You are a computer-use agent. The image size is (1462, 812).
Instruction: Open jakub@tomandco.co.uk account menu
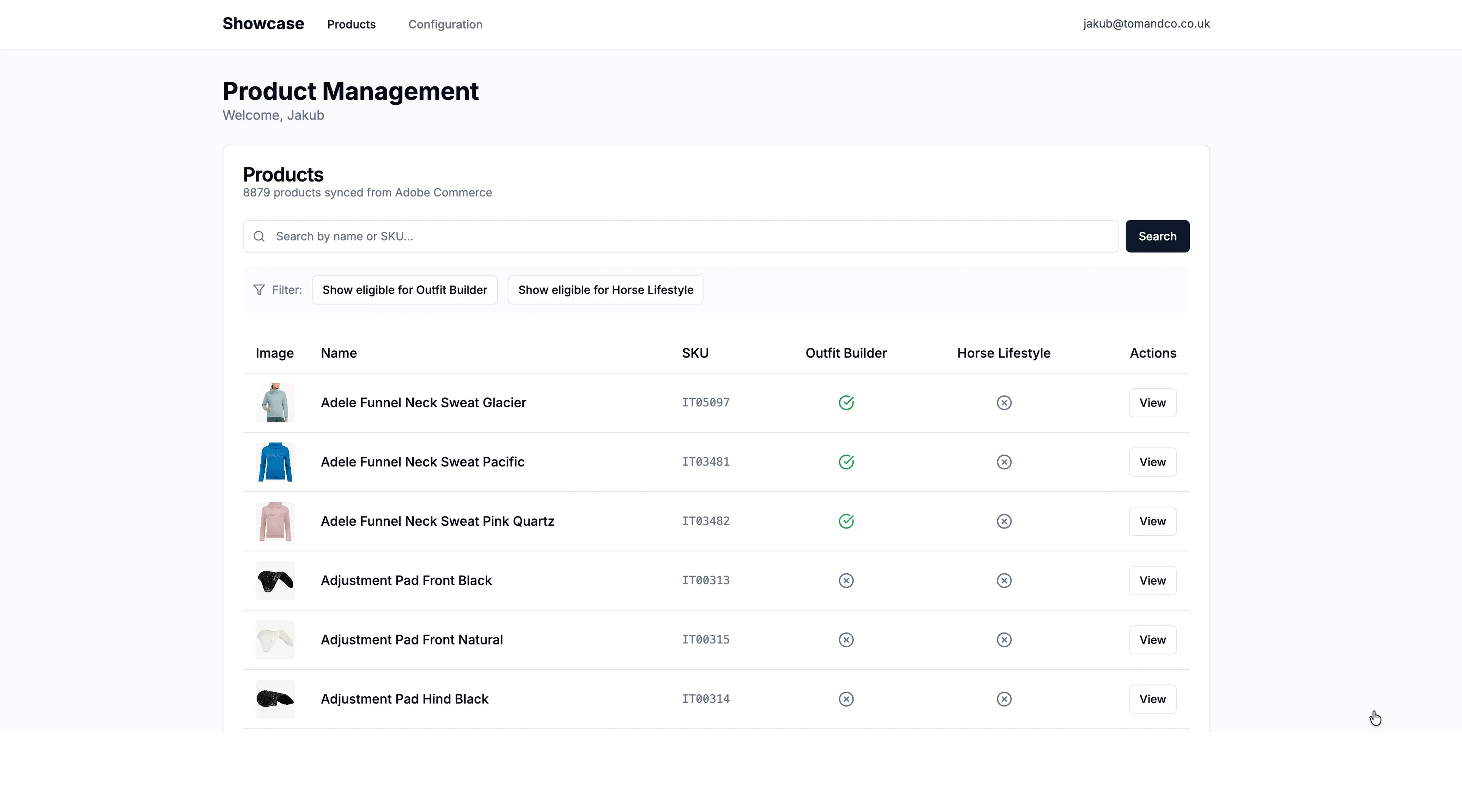click(1146, 24)
